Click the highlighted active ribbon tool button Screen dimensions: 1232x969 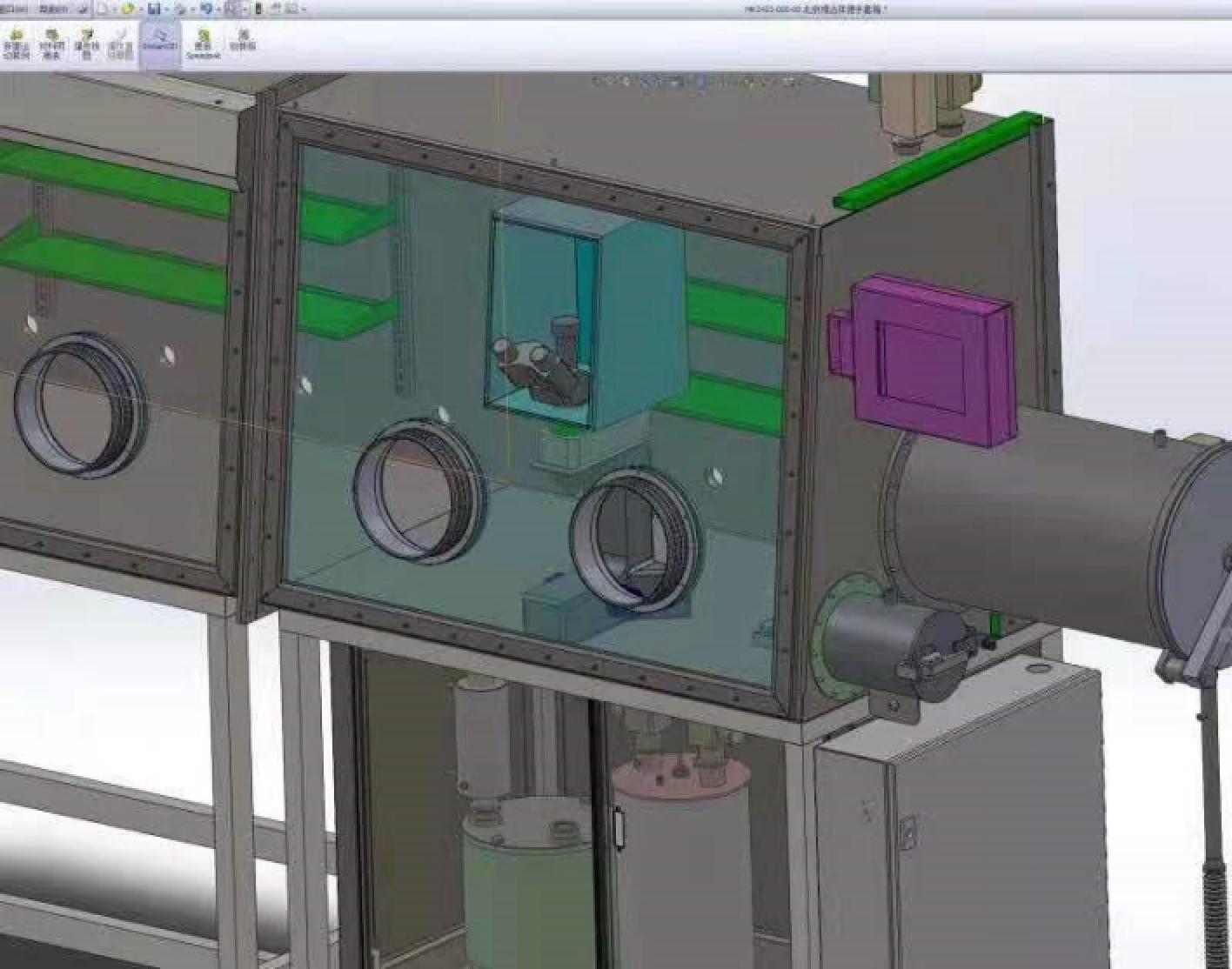click(x=160, y=43)
